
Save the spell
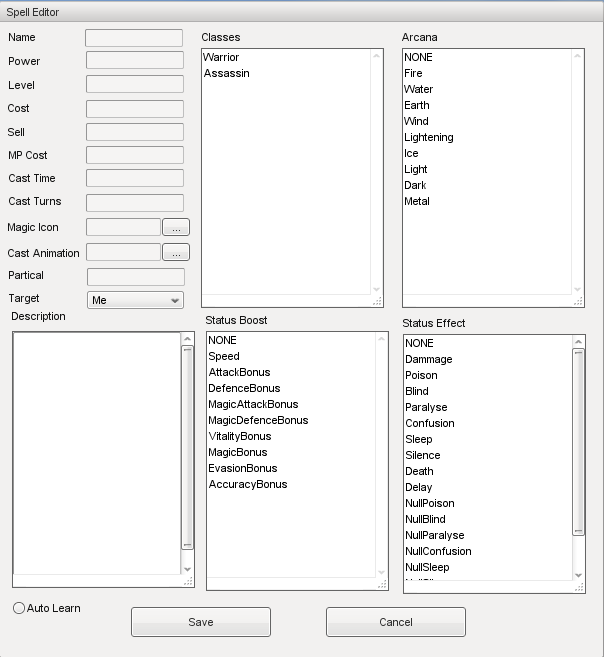tap(201, 622)
